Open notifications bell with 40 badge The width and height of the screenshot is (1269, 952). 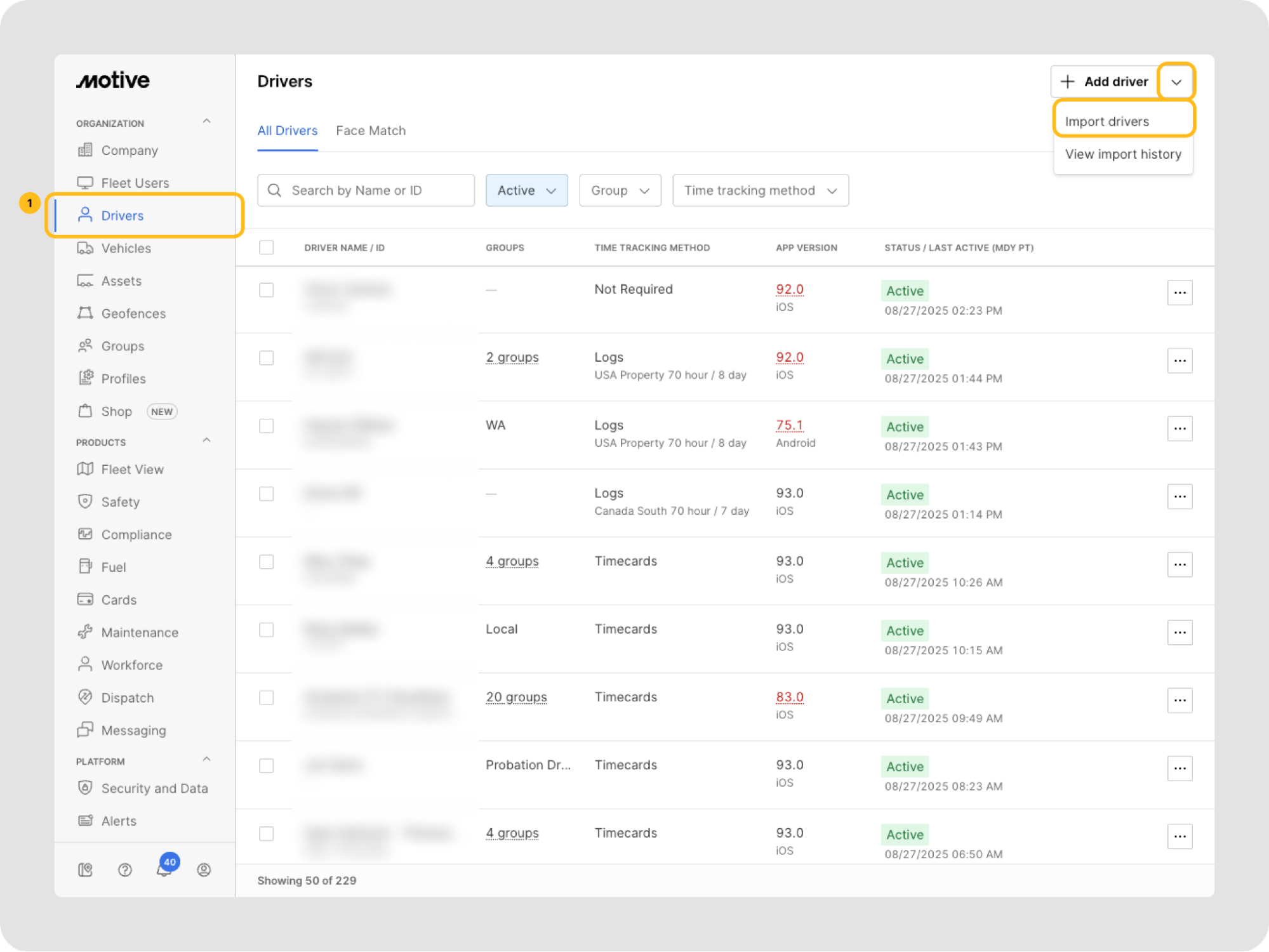164,869
